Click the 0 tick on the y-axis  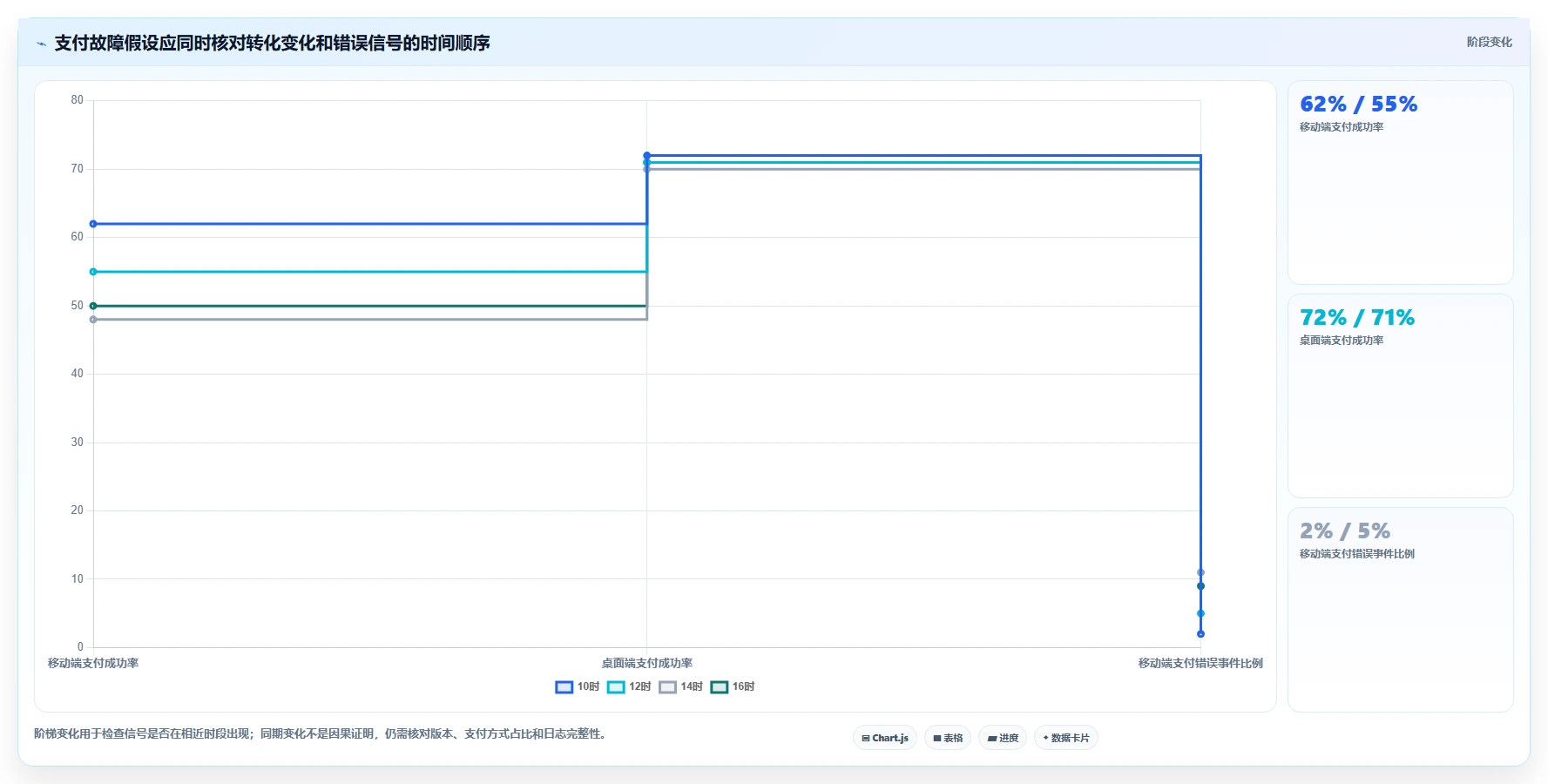[x=80, y=647]
